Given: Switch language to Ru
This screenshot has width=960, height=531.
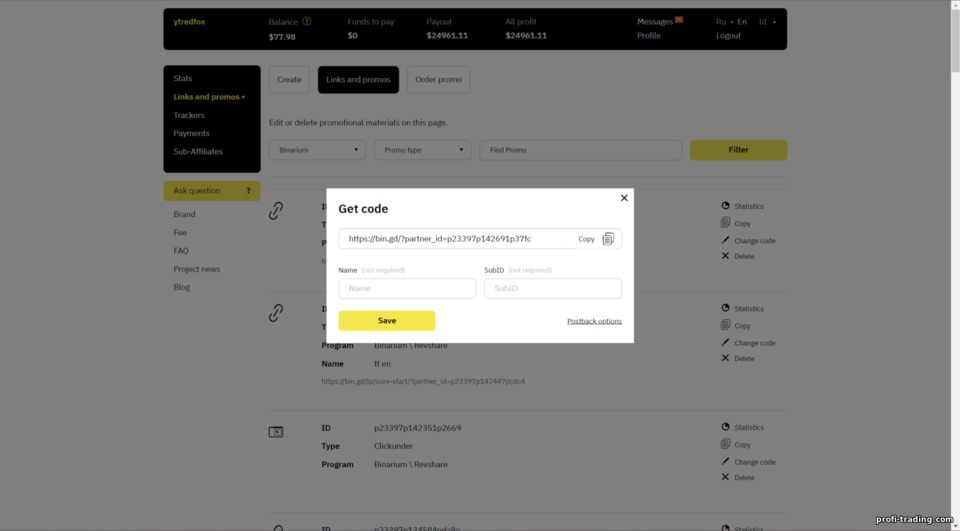Looking at the screenshot, I should pos(721,21).
